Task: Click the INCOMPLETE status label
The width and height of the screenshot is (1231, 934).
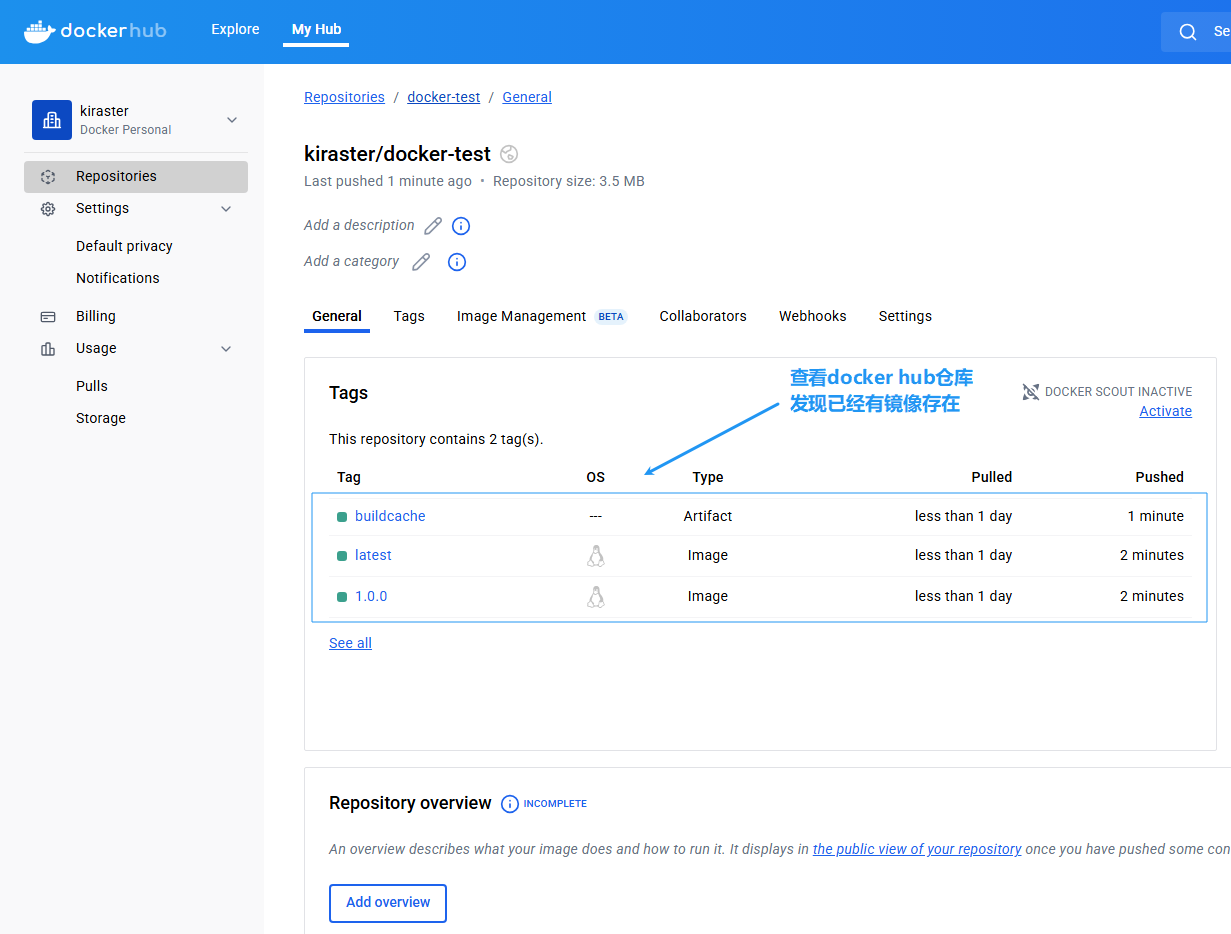Action: point(555,804)
